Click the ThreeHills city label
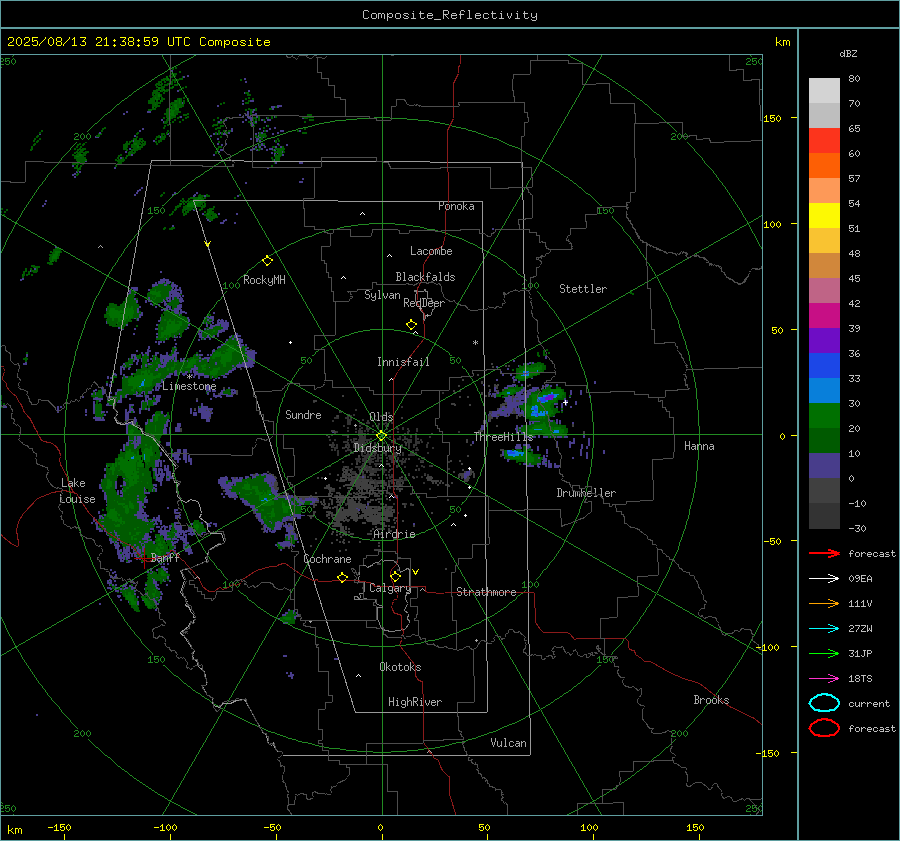900x841 pixels. (503, 437)
